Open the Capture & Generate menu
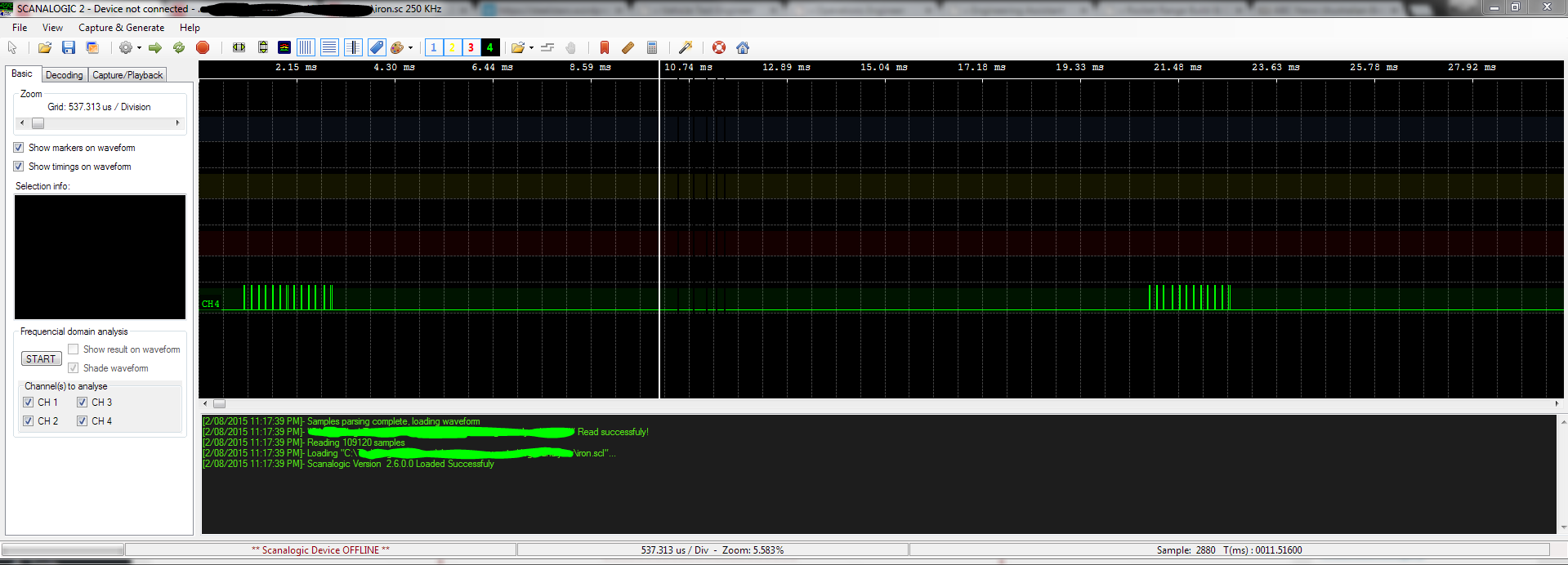Viewport: 1568px width, 565px height. pos(121,28)
